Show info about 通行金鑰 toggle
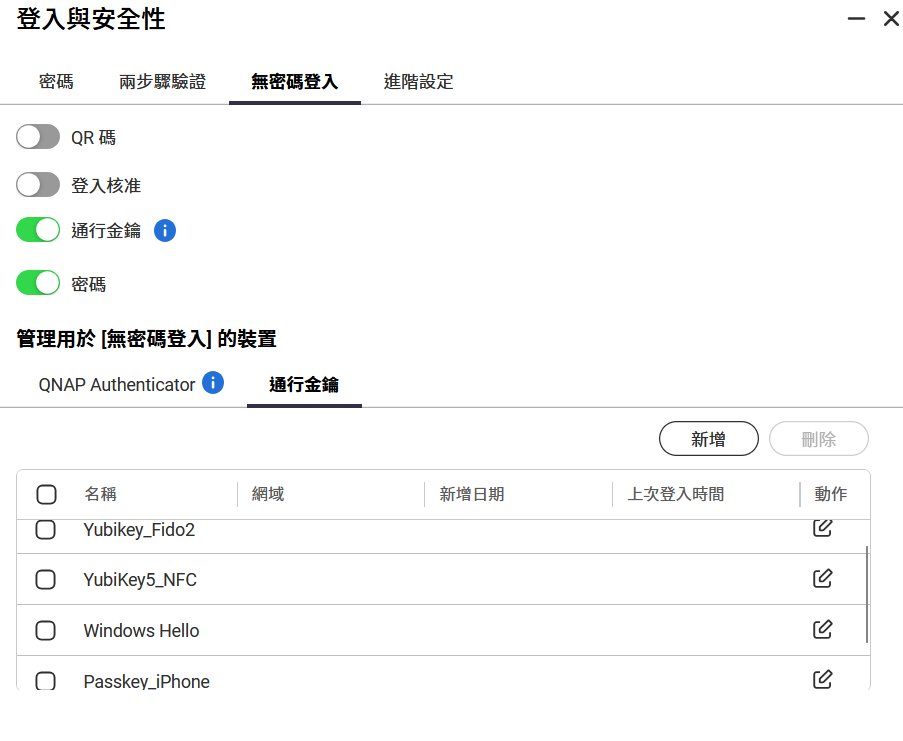903x741 pixels. (165, 231)
